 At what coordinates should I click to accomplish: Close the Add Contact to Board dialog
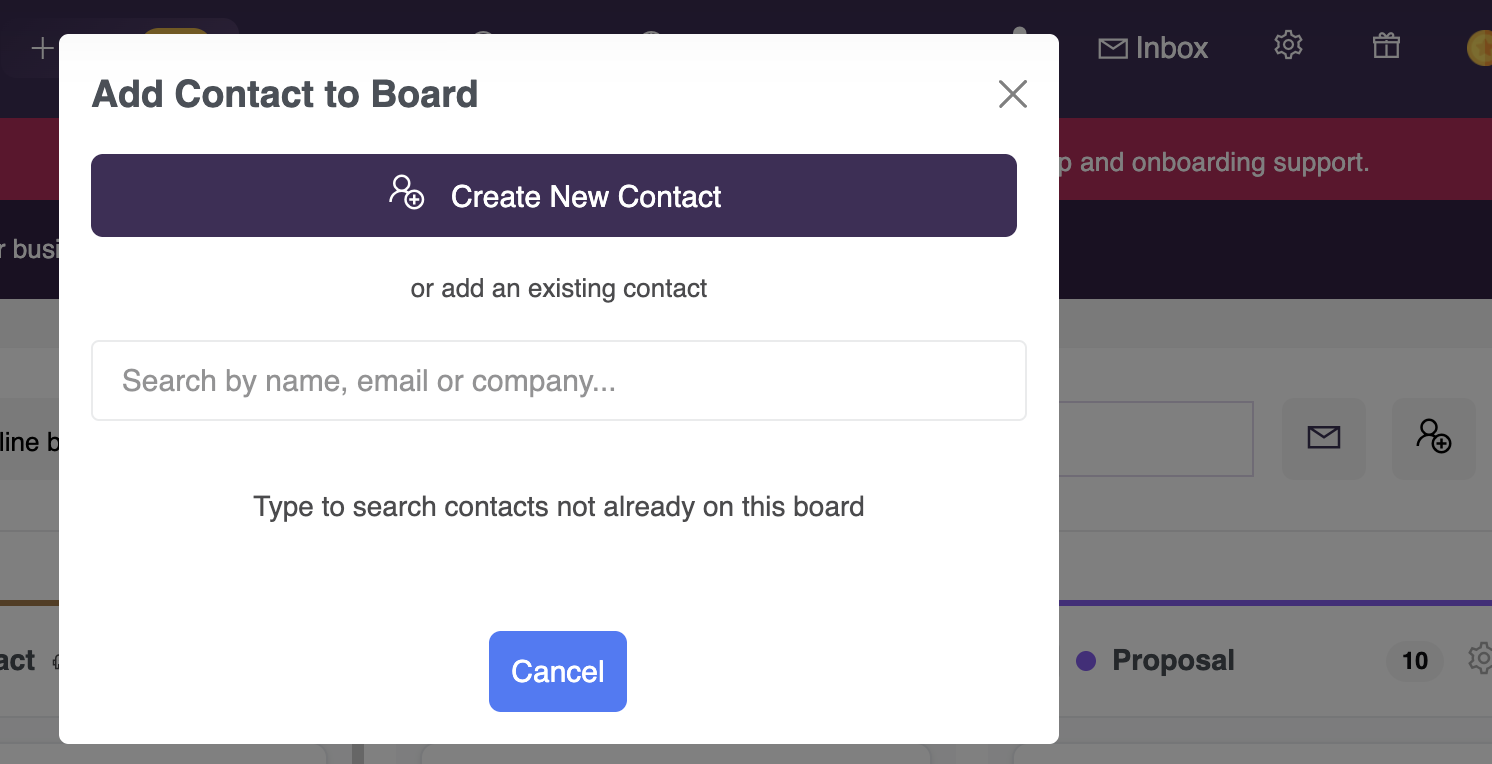coord(1013,94)
